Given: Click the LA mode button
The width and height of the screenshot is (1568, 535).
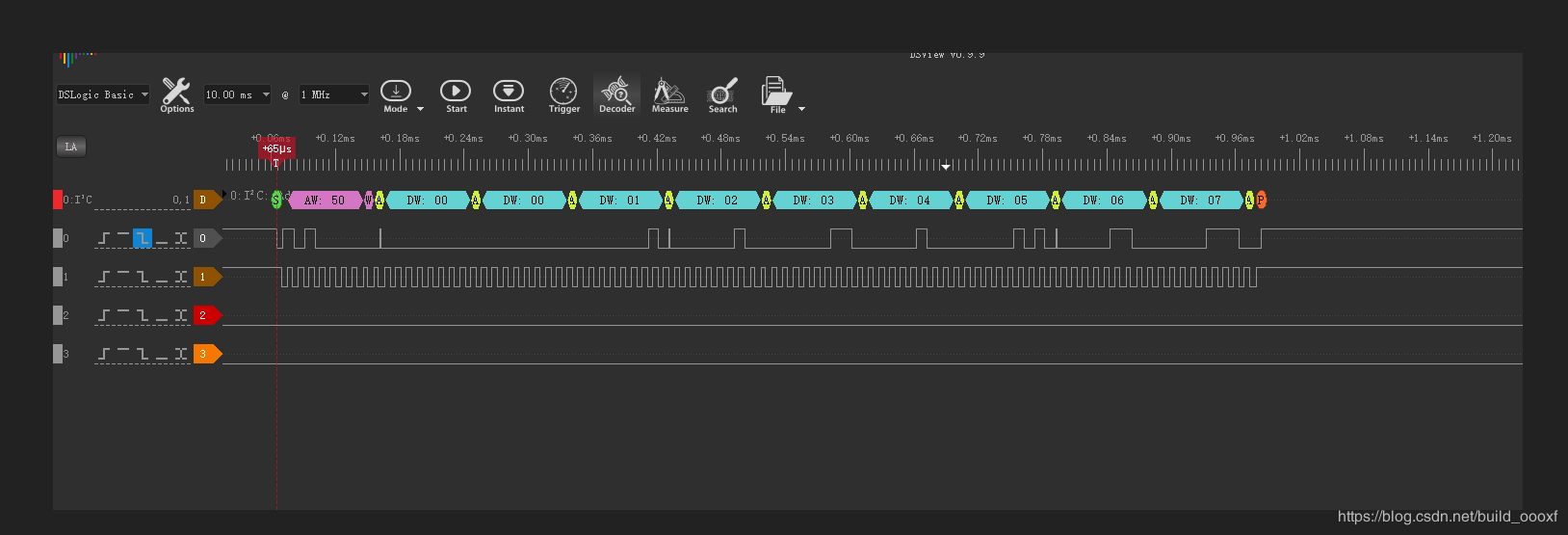Looking at the screenshot, I should 71,147.
